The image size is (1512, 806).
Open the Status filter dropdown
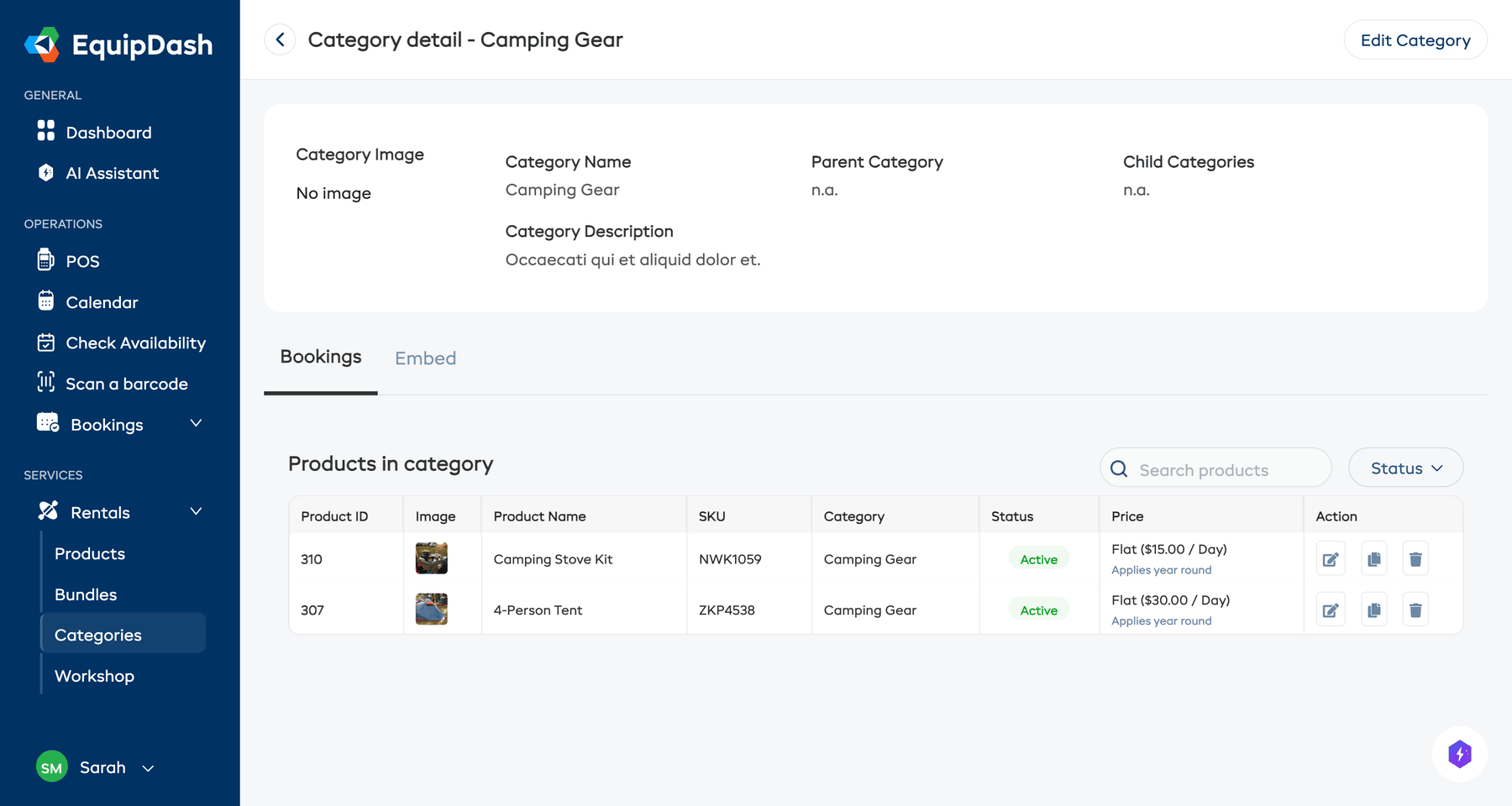1404,468
